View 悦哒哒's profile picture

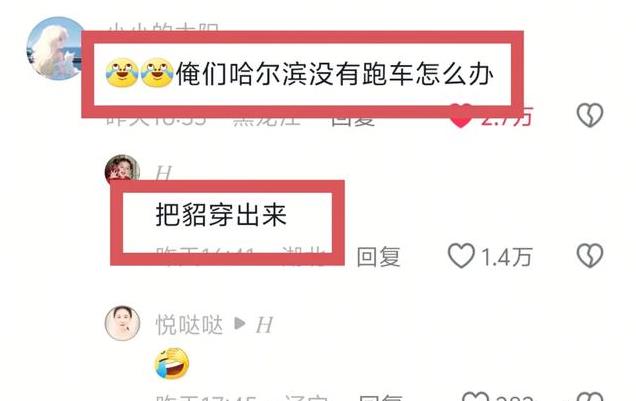pyautogui.click(x=122, y=323)
